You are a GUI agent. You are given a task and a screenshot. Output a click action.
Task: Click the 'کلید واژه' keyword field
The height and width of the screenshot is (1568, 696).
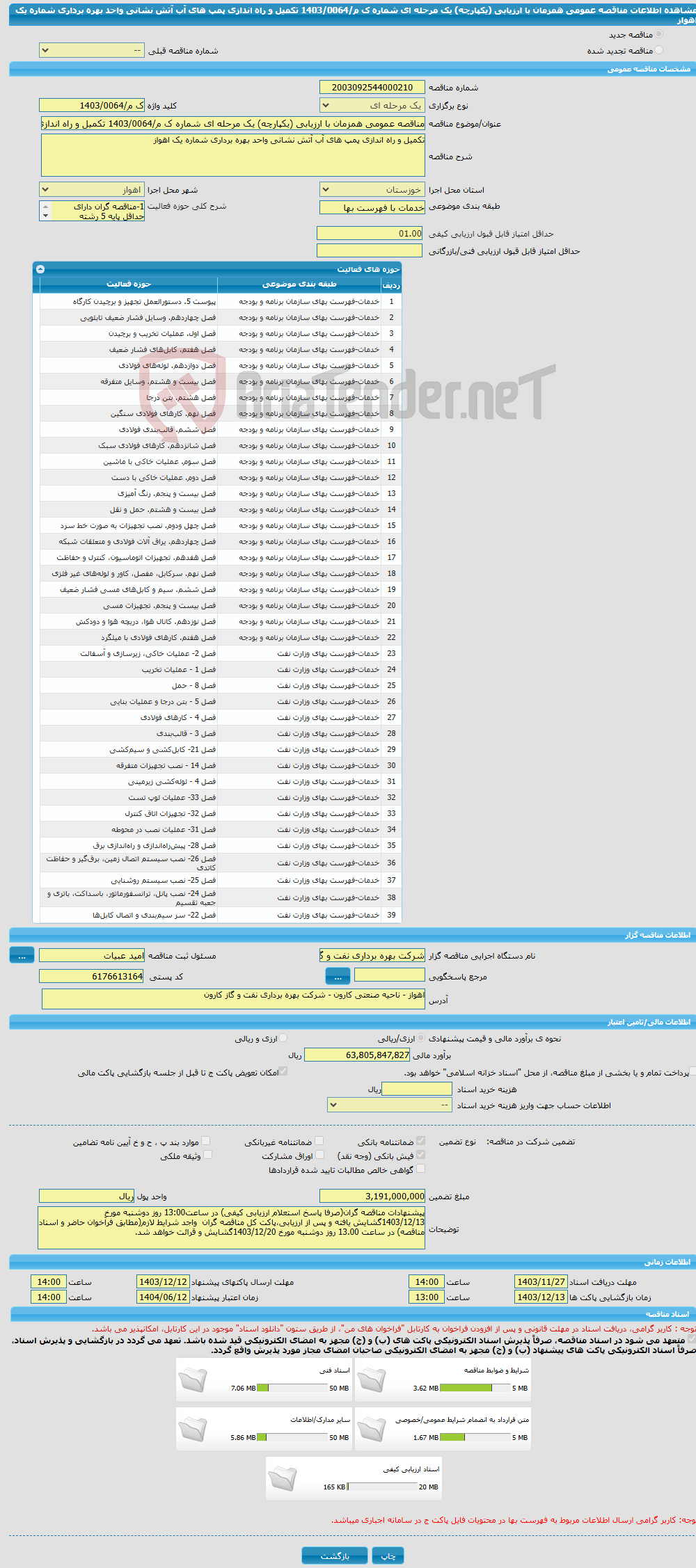(x=92, y=105)
